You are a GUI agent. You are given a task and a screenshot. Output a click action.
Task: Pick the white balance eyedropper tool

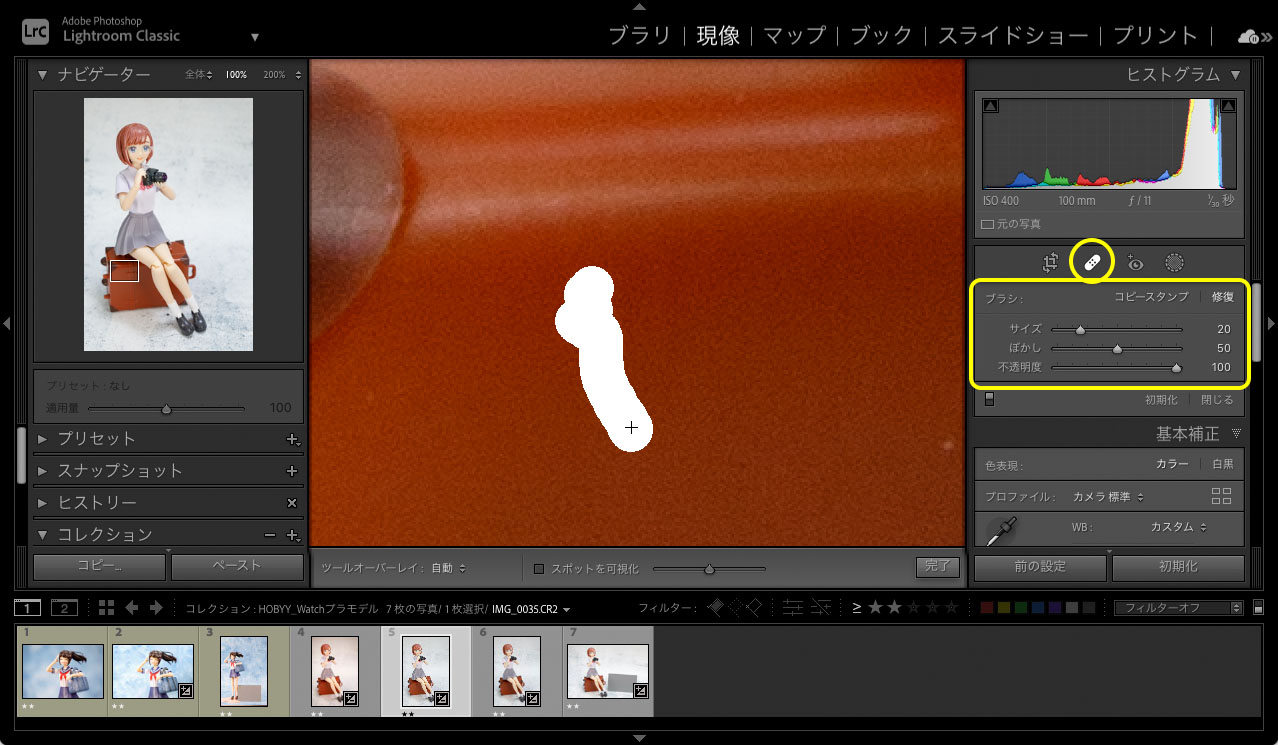pyautogui.click(x=1000, y=530)
